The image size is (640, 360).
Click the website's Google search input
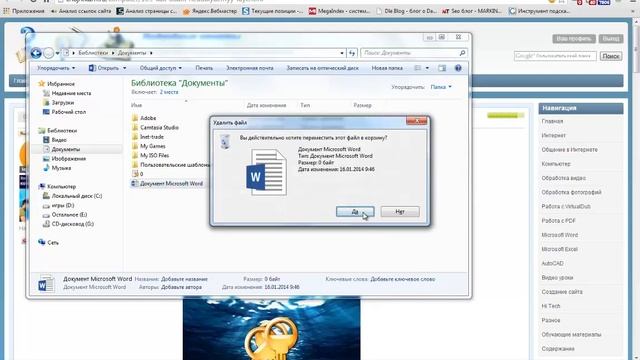(555, 56)
